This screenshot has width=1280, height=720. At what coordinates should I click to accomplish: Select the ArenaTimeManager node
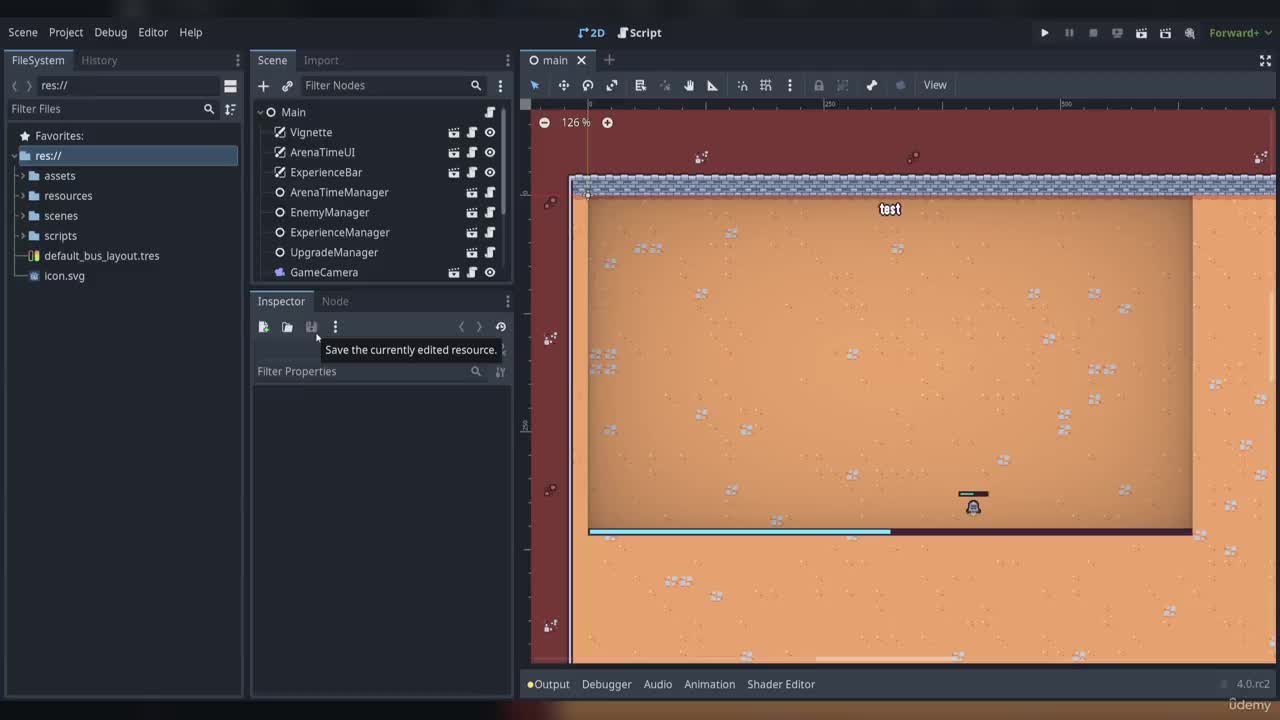click(x=339, y=192)
